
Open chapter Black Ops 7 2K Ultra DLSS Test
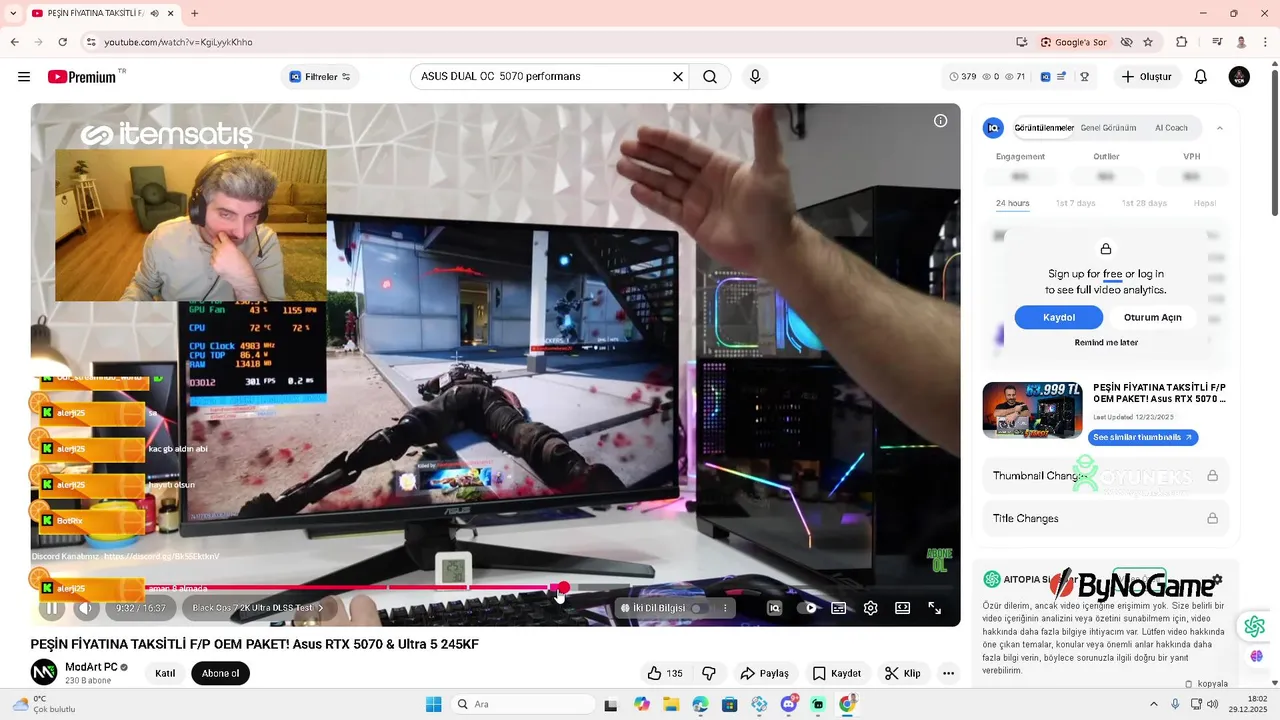258,608
